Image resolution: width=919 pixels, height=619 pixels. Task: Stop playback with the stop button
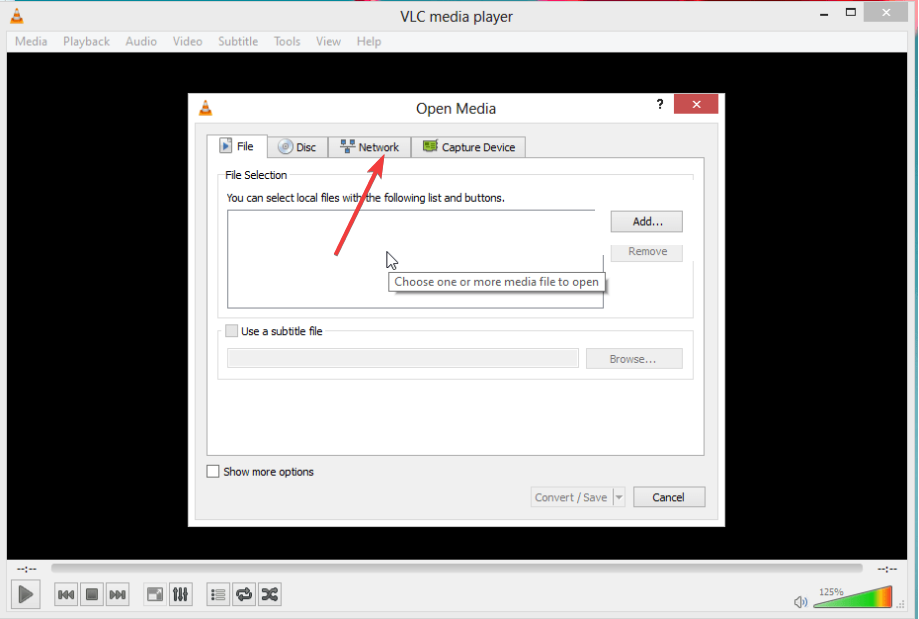tap(92, 595)
